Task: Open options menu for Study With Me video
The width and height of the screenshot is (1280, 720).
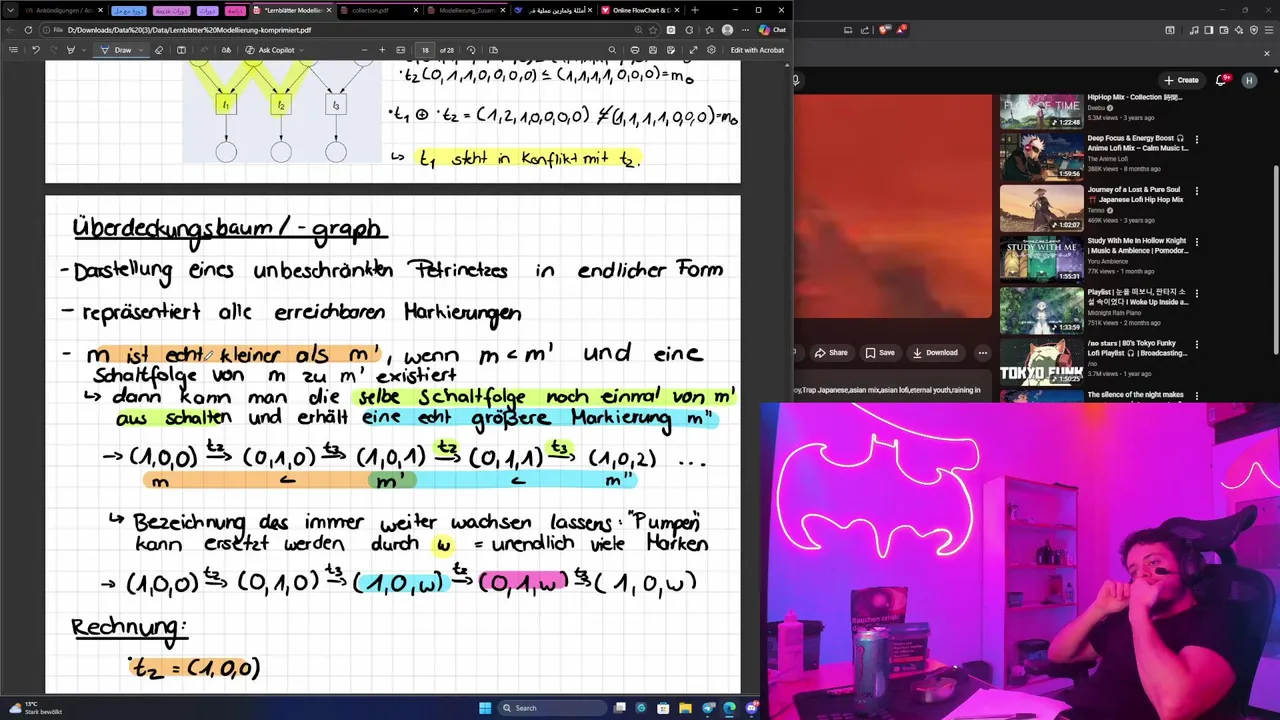Action: (1196, 241)
